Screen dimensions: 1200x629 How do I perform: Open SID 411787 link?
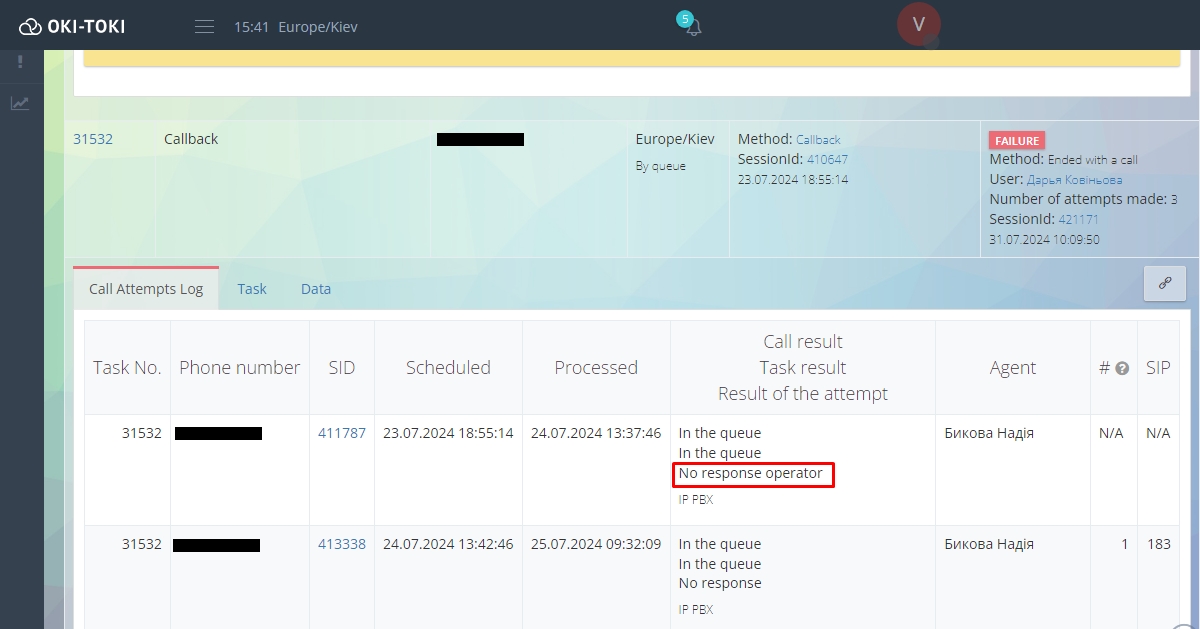[342, 433]
